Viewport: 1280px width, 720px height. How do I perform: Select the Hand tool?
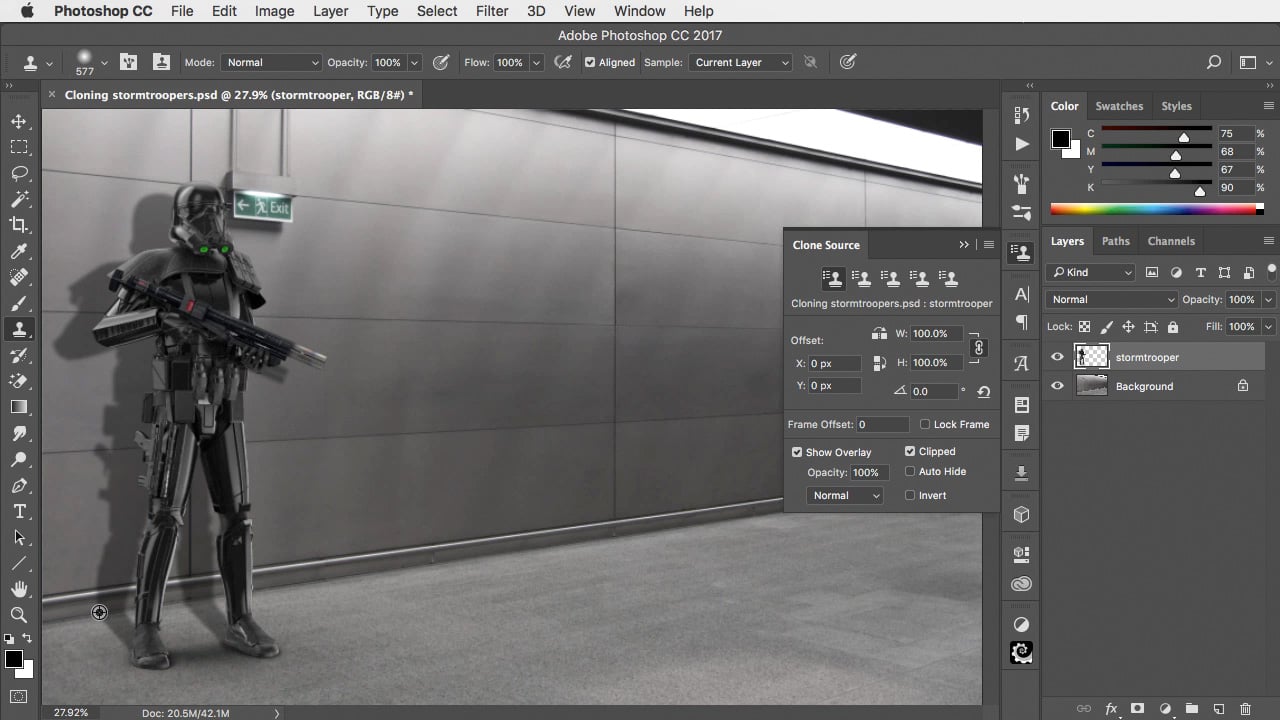(x=19, y=589)
